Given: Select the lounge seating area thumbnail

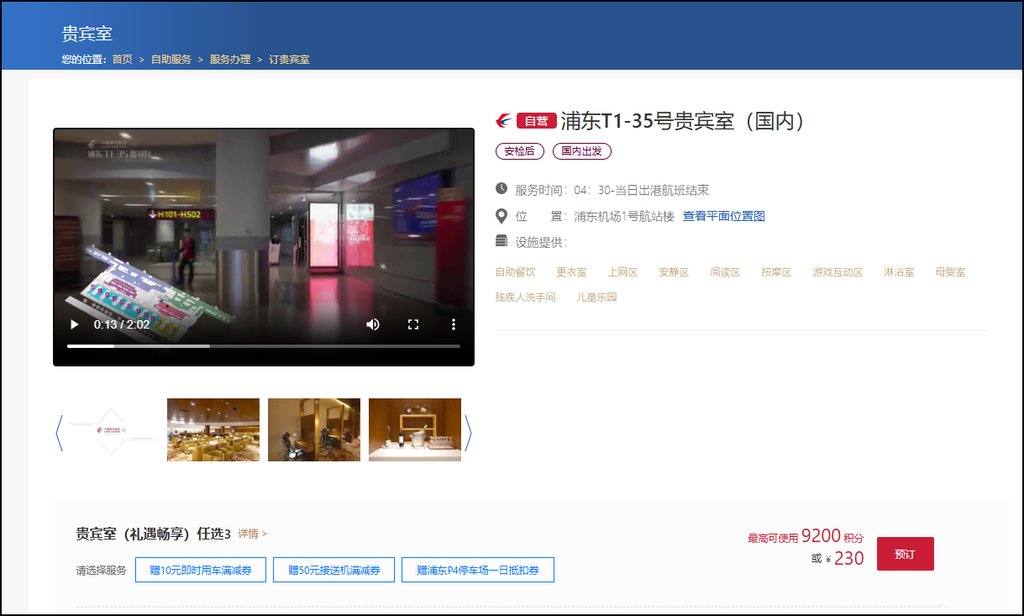Looking at the screenshot, I should coord(213,430).
